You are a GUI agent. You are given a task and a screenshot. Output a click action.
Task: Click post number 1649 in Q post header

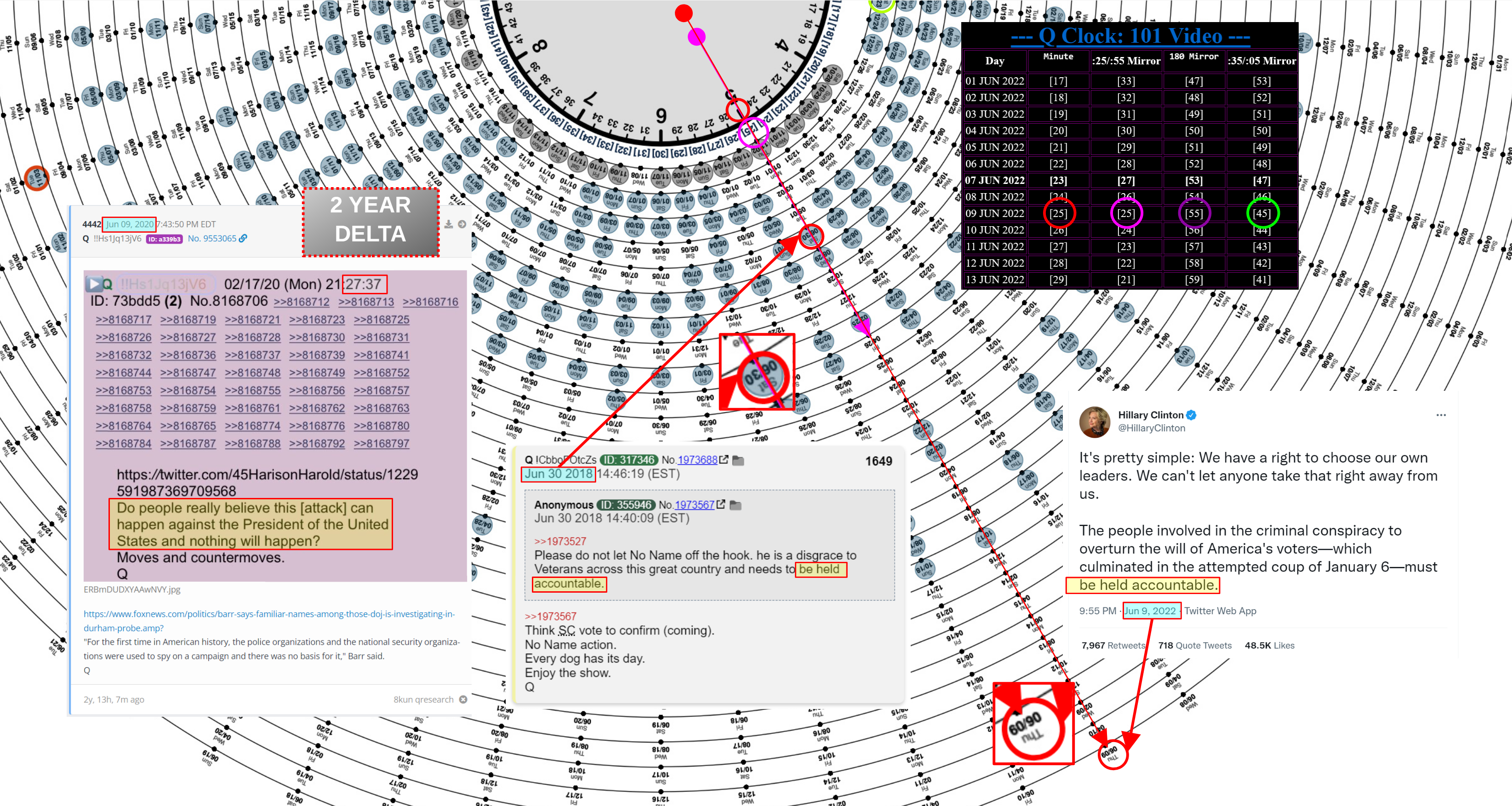879,461
